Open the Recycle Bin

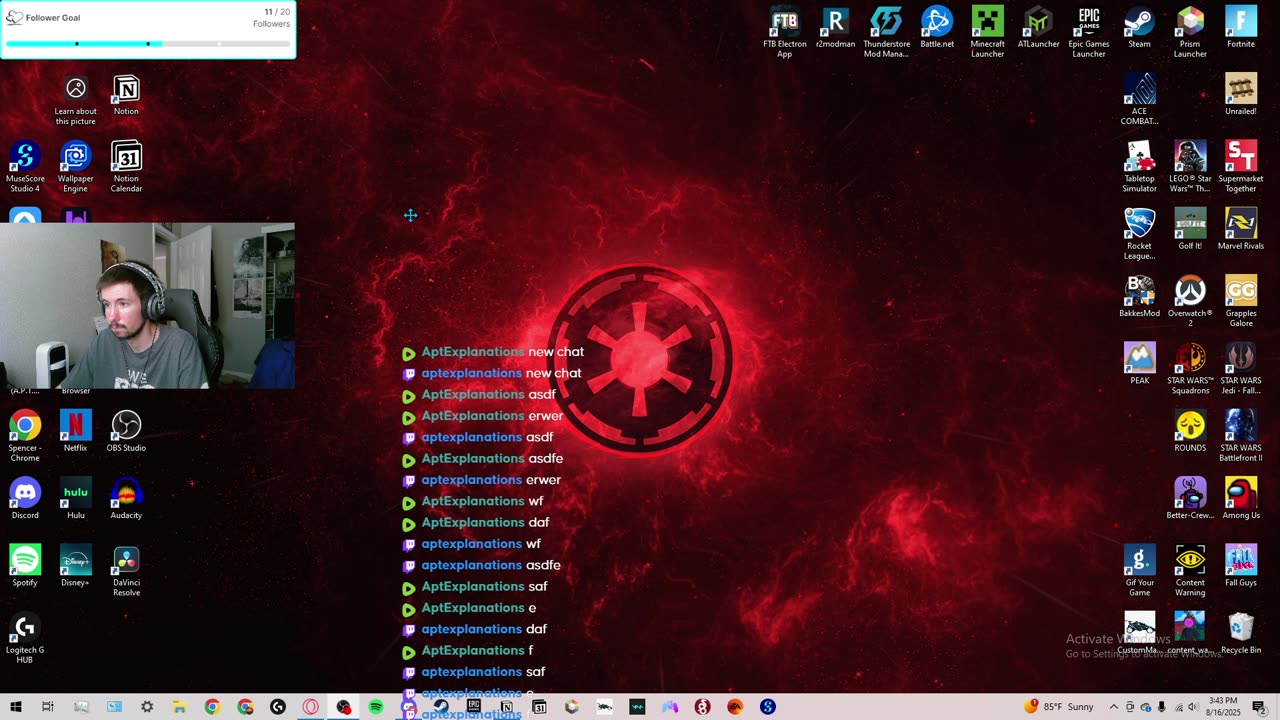1241,633
